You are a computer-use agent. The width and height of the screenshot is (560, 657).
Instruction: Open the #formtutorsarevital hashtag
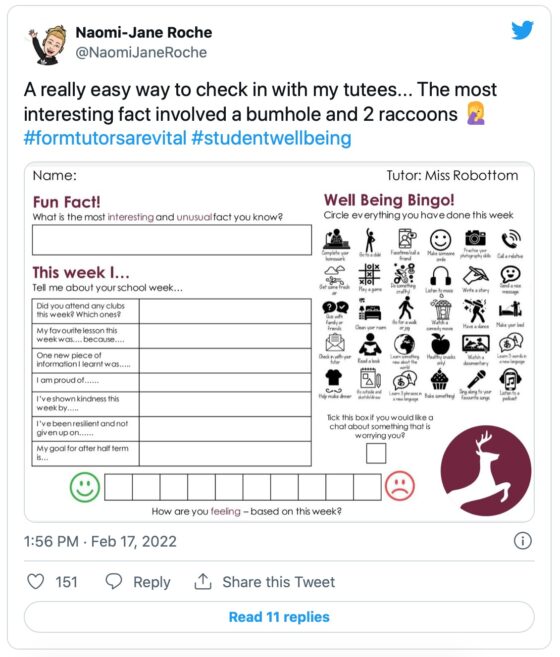point(105,138)
